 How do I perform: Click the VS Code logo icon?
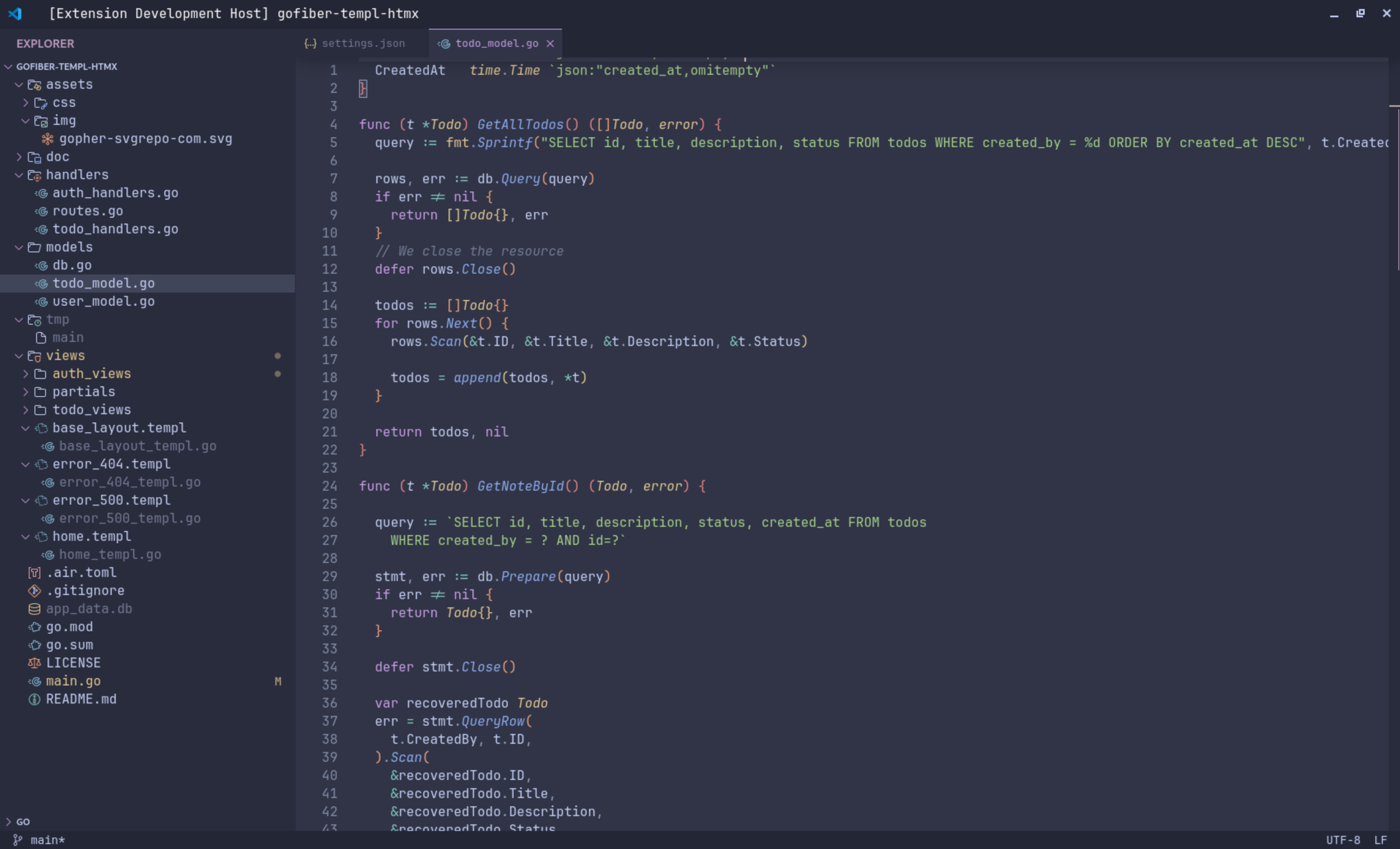coord(15,13)
